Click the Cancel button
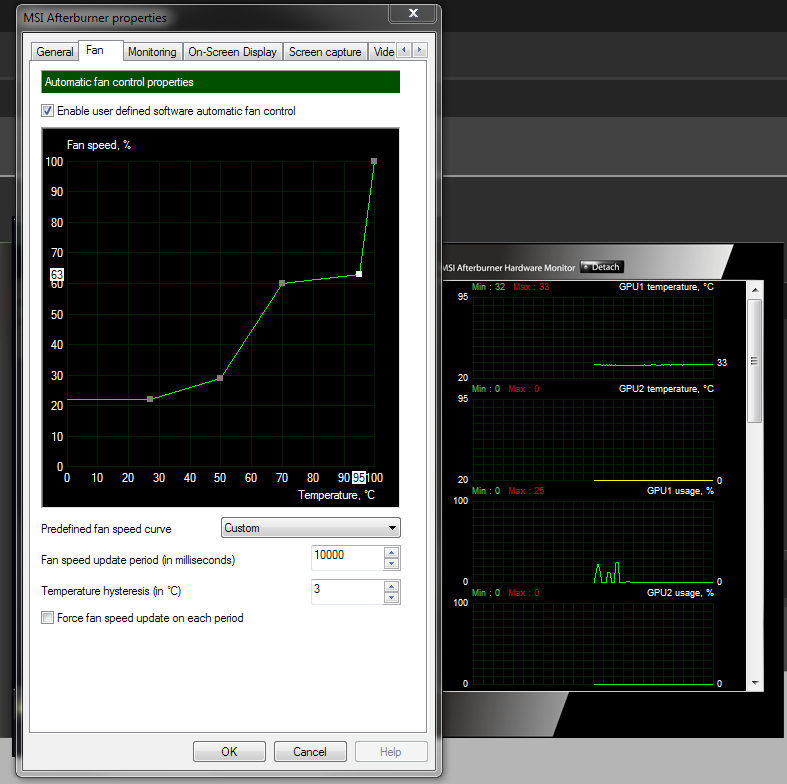 [x=310, y=751]
